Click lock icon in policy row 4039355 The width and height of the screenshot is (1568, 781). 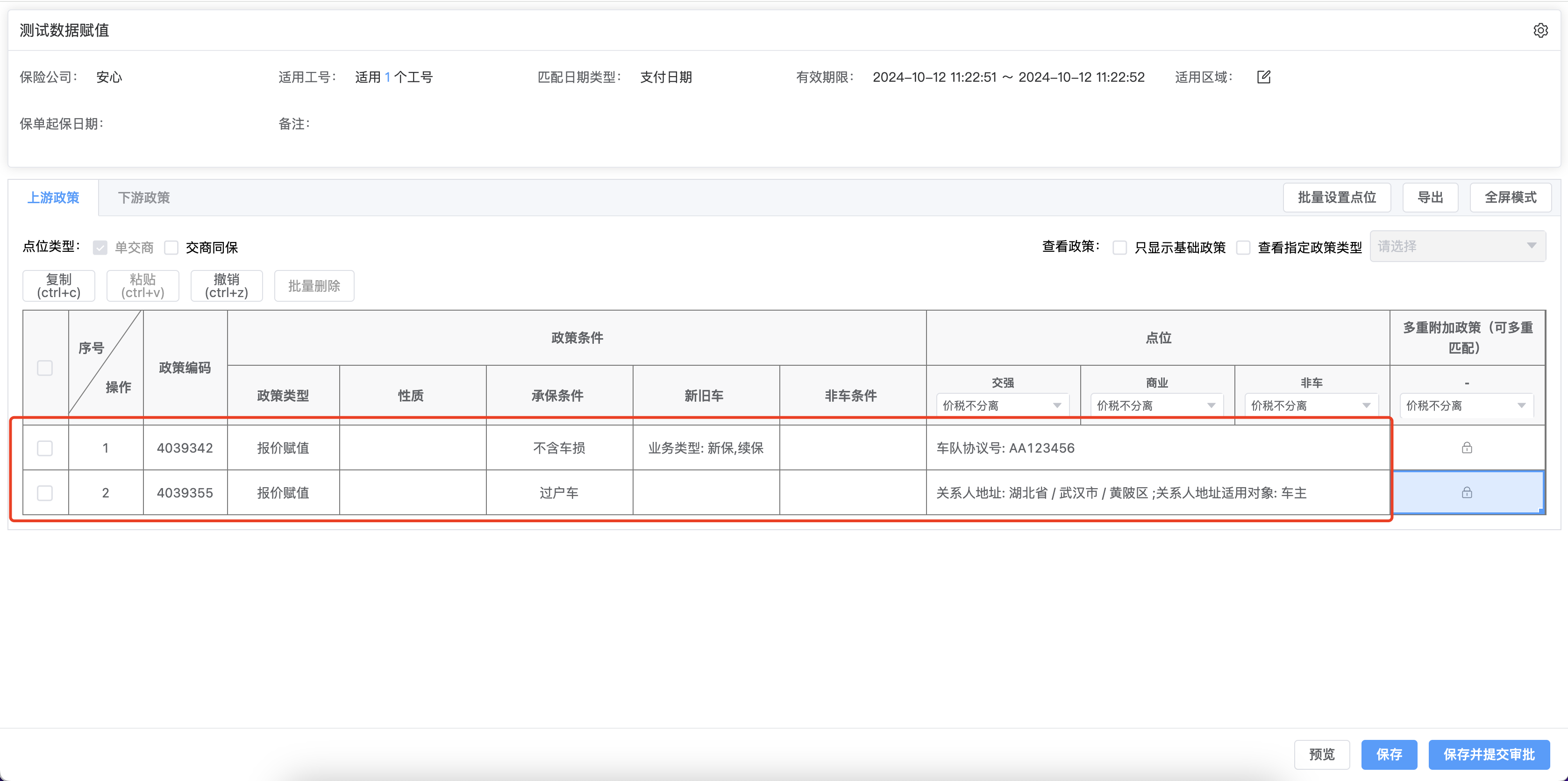point(1467,492)
